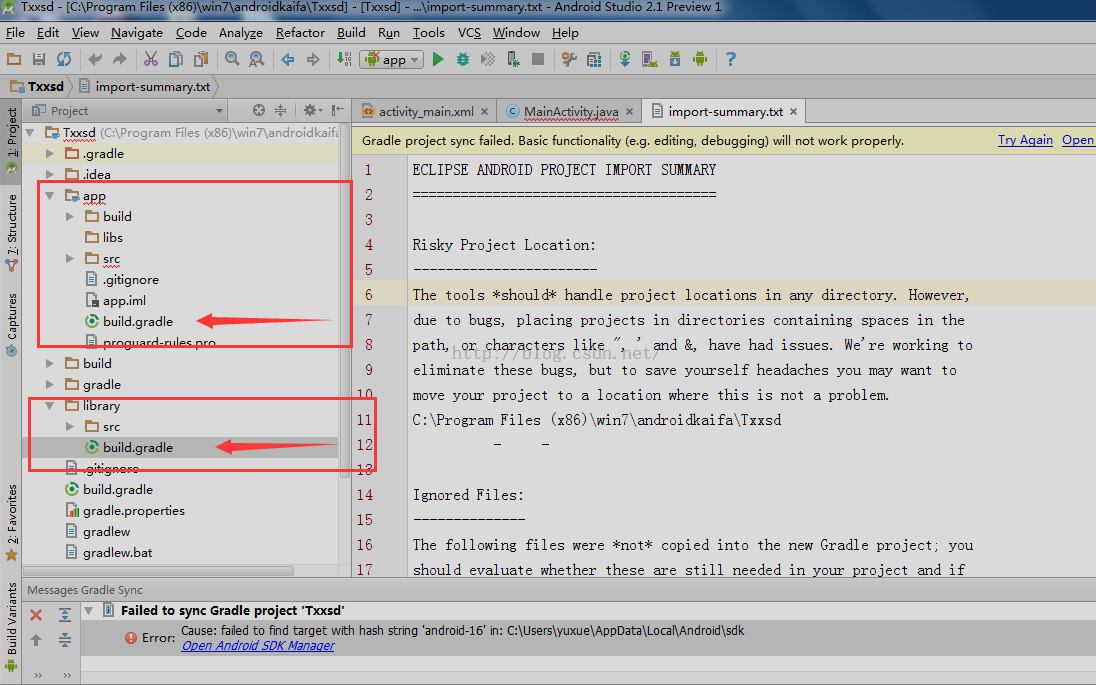Toggle the Captures side tool window
The image size is (1096, 685).
pos(11,324)
